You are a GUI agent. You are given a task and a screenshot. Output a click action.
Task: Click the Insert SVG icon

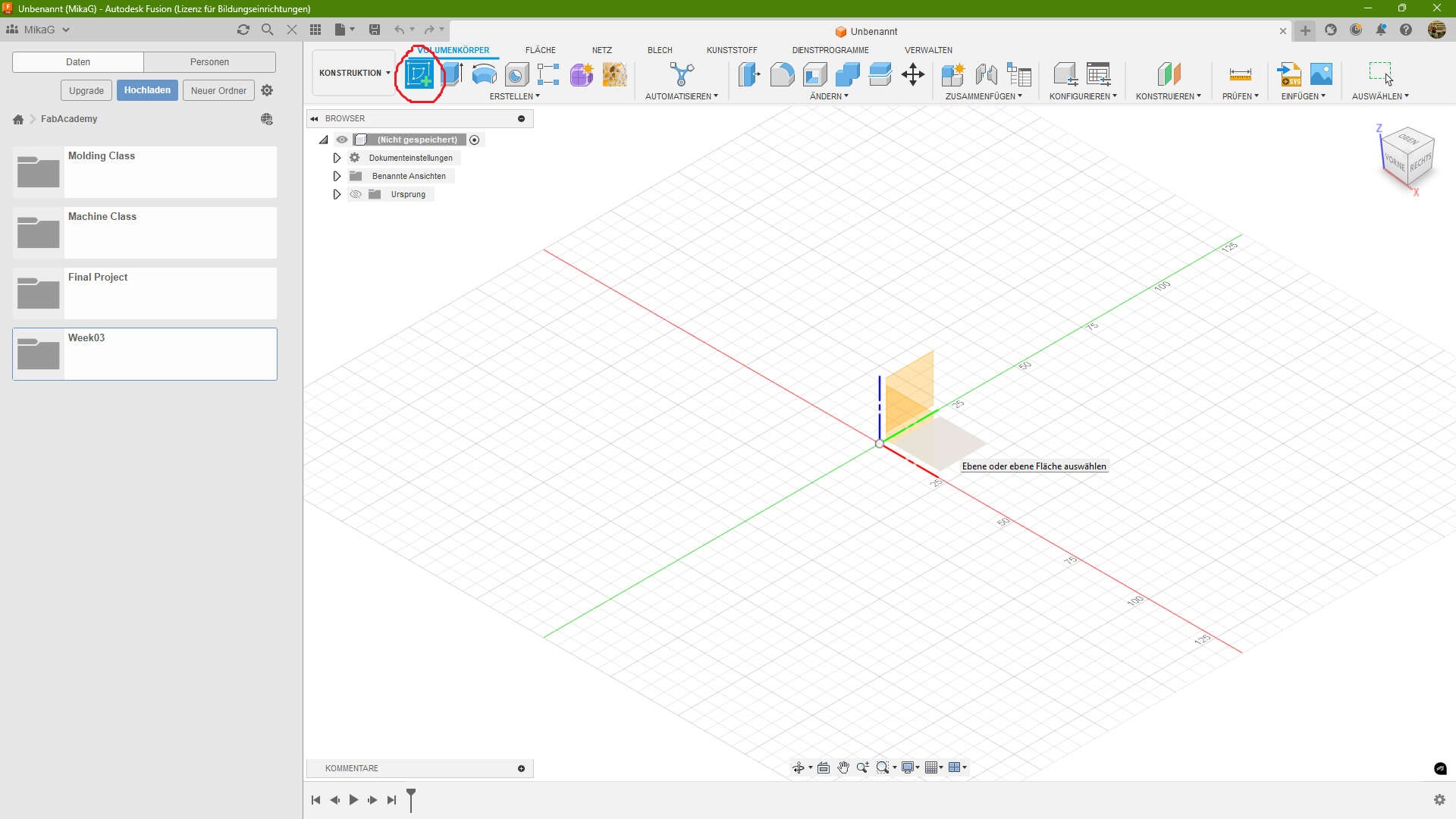pos(1288,74)
